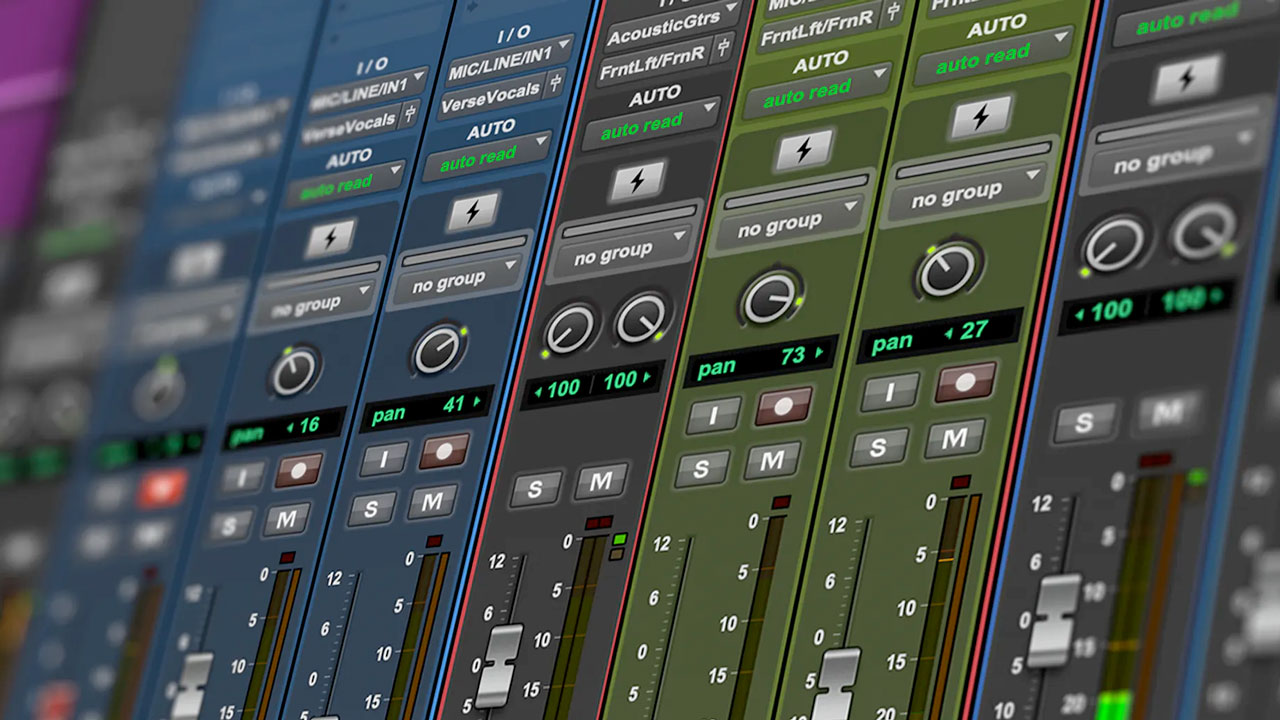This screenshot has height=720, width=1280.
Task: Mute the pan 41 channel
Action: pyautogui.click(x=432, y=501)
